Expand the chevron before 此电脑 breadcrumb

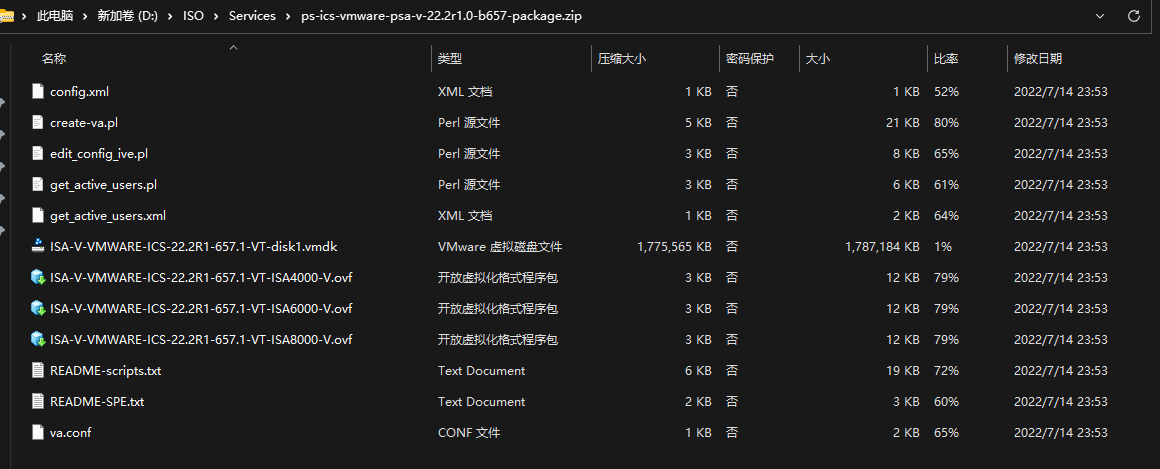pyautogui.click(x=24, y=16)
